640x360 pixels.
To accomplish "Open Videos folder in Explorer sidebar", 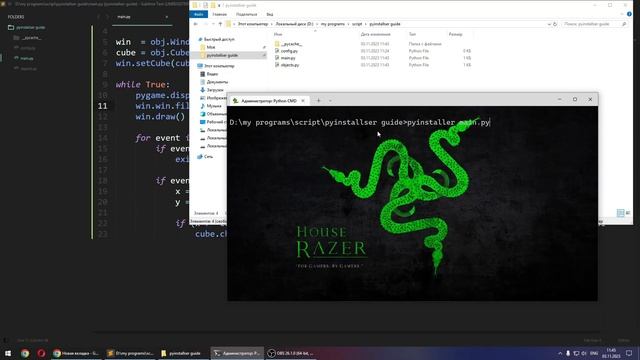I will 209,74.
